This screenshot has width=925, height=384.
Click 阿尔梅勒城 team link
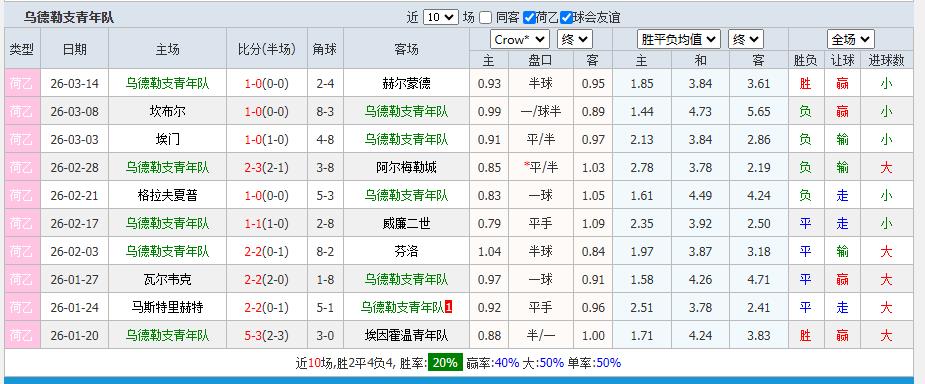(406, 168)
